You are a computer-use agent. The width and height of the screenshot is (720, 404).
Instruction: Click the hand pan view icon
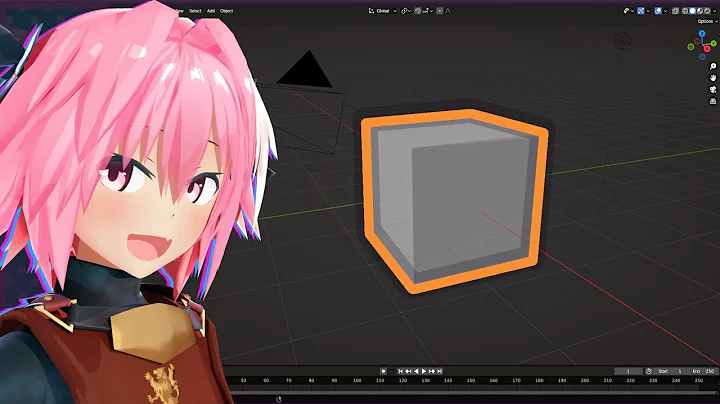(x=713, y=78)
